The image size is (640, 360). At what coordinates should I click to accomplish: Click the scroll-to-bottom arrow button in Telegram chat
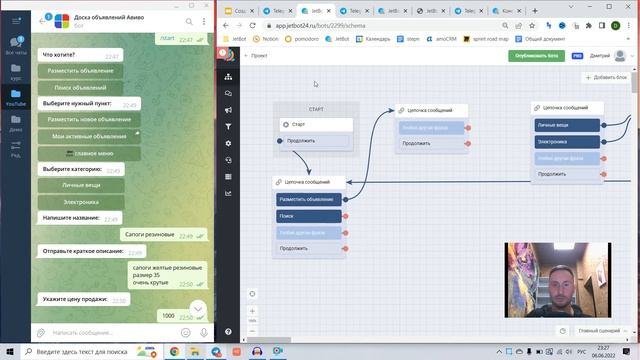pyautogui.click(x=198, y=309)
